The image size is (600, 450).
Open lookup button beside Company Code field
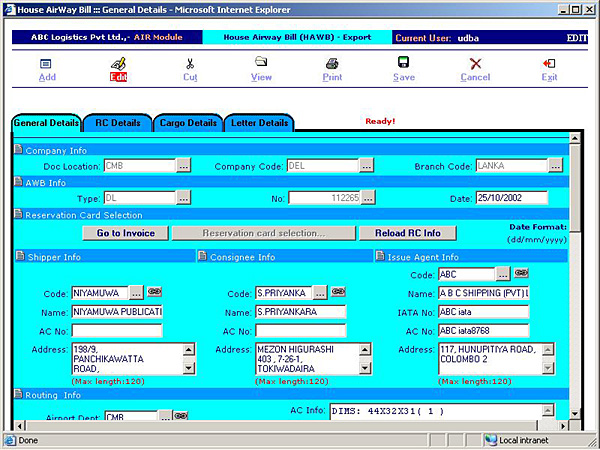(367, 165)
